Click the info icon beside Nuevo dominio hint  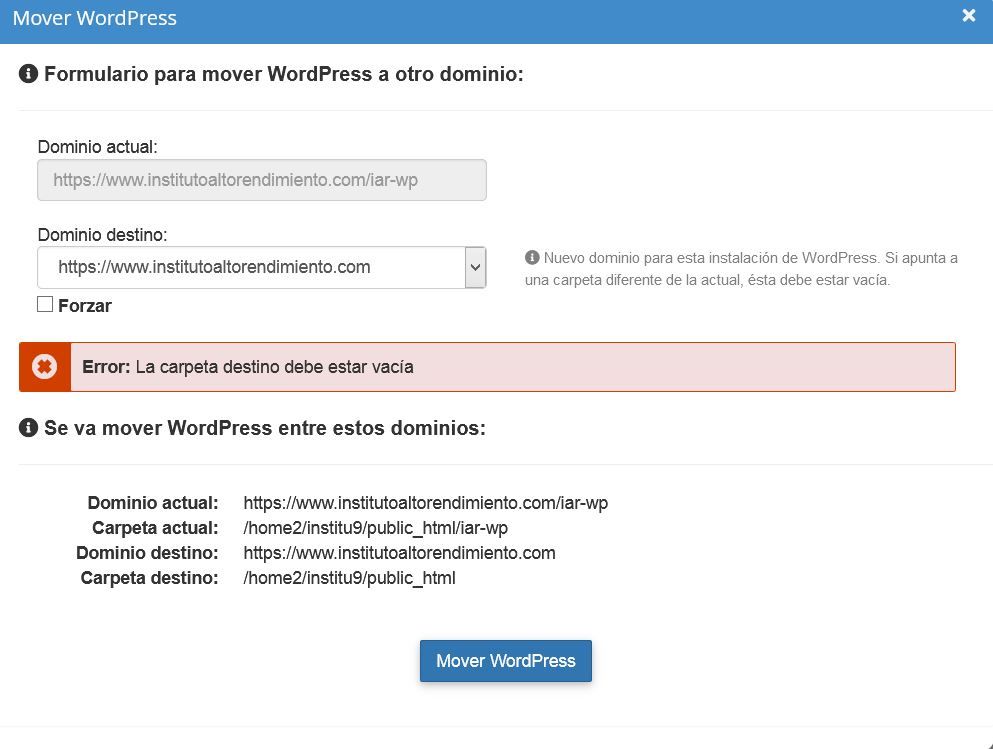(532, 258)
